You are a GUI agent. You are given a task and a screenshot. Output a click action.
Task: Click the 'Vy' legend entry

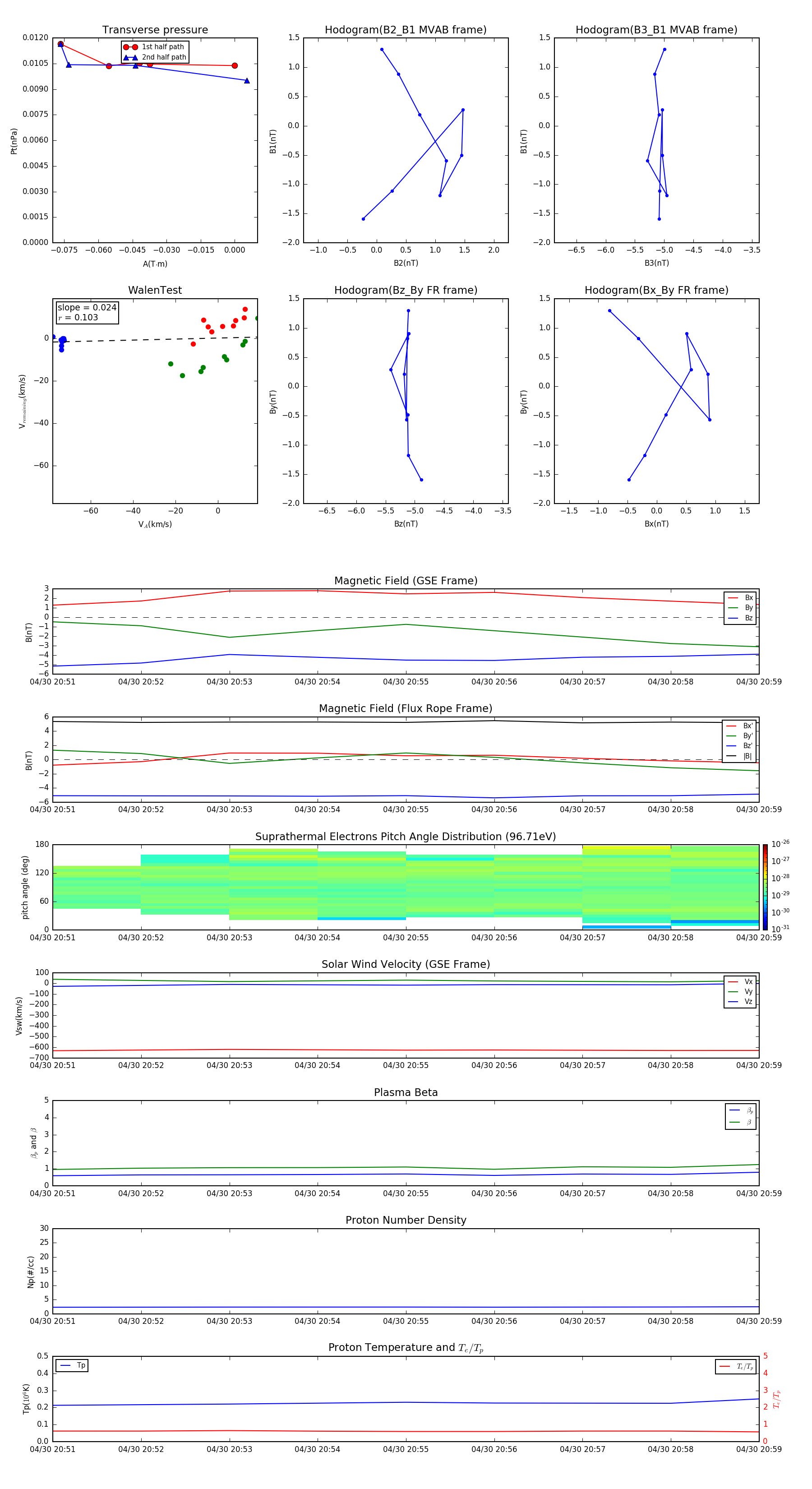coord(741,991)
